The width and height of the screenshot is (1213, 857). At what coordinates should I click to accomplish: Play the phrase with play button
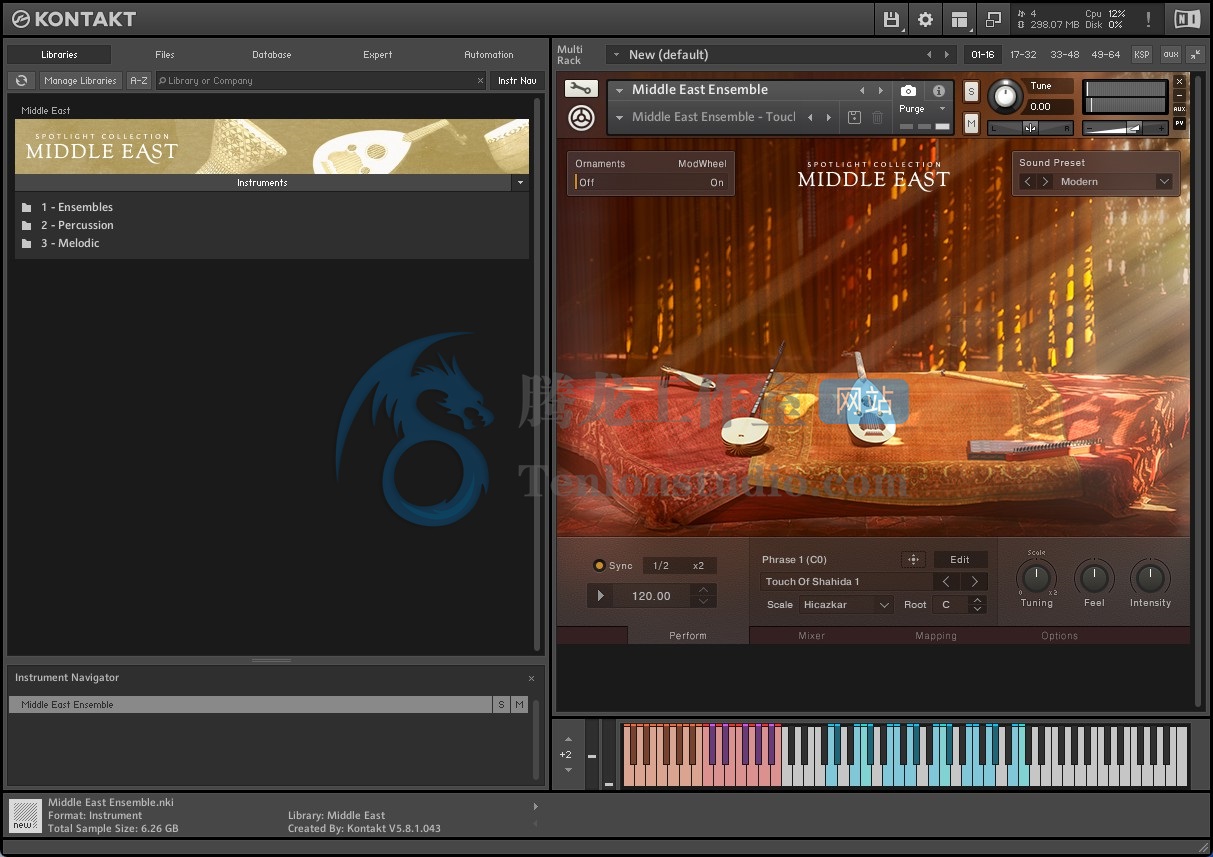pos(601,596)
